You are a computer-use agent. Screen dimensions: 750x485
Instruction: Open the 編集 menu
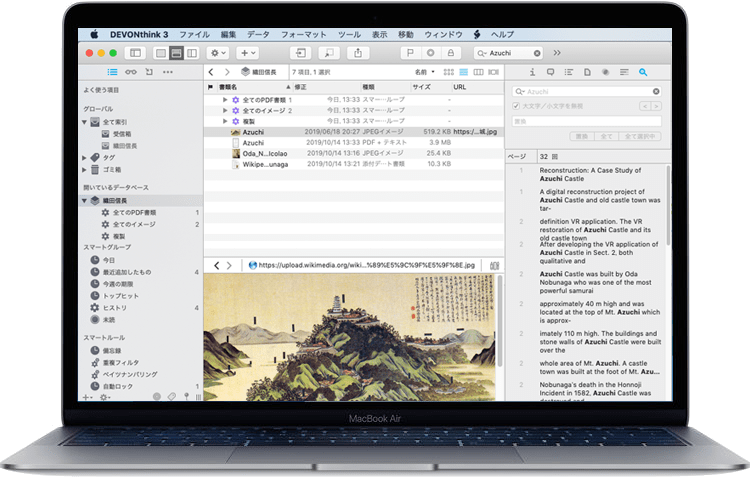[229, 34]
